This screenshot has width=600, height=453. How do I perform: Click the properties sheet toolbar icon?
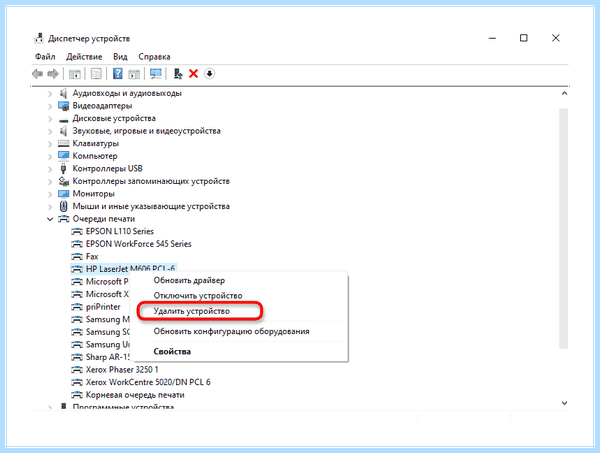[x=96, y=73]
